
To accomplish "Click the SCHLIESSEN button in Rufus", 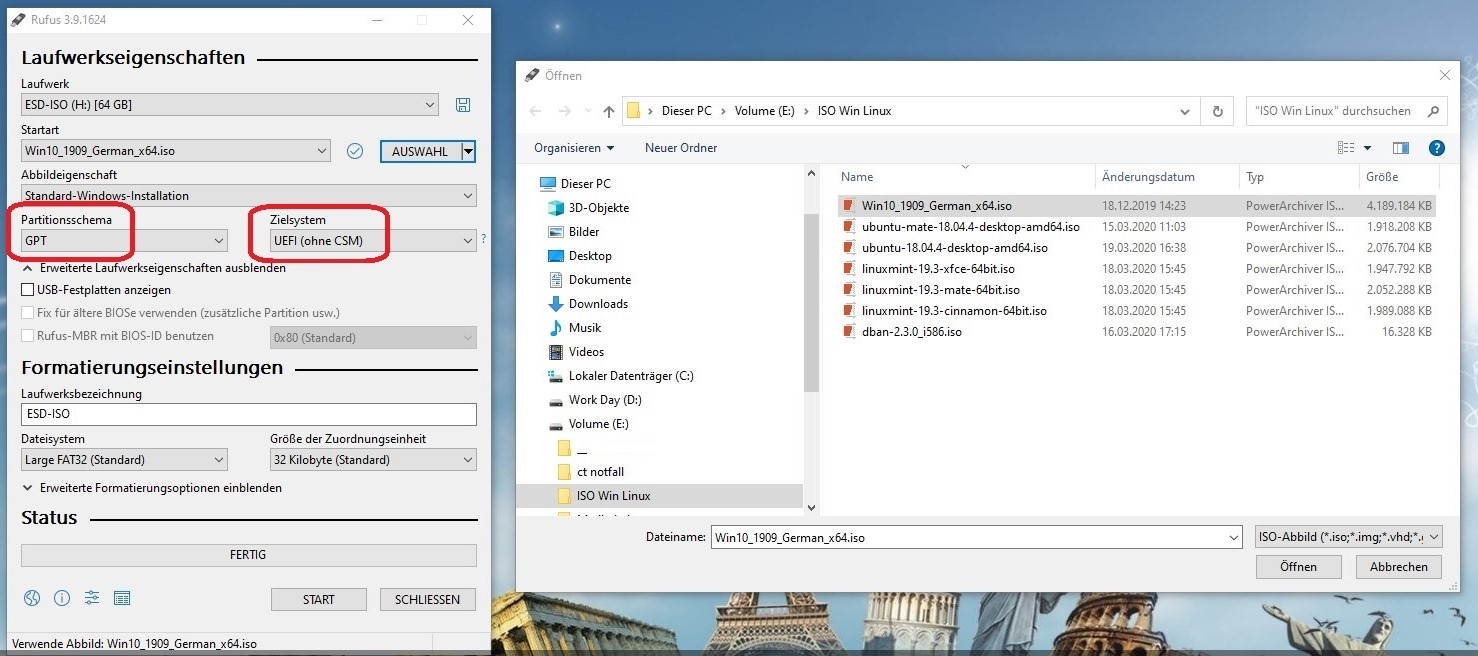I will click(x=428, y=599).
